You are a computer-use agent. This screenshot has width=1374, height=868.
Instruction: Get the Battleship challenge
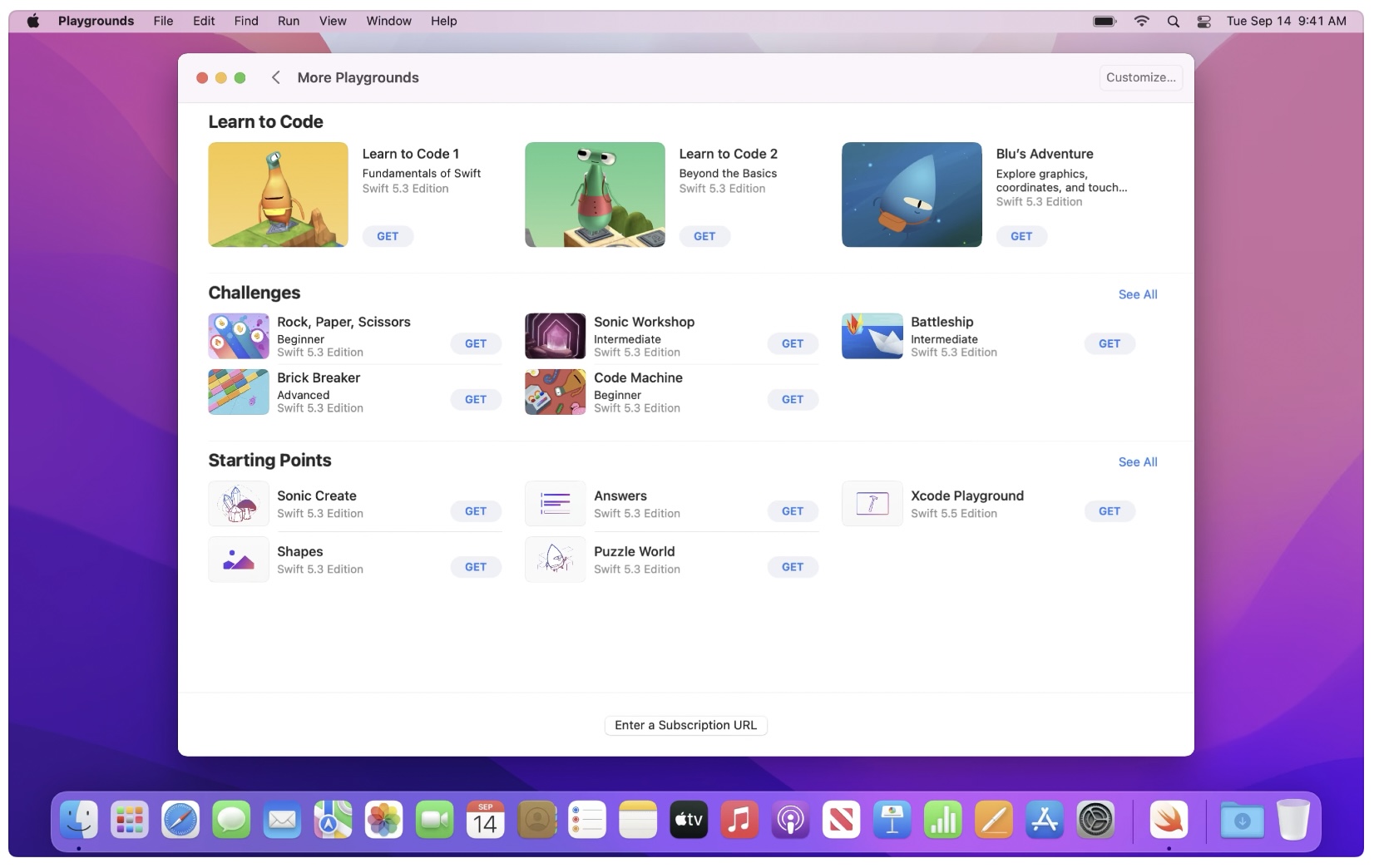pyautogui.click(x=1110, y=343)
